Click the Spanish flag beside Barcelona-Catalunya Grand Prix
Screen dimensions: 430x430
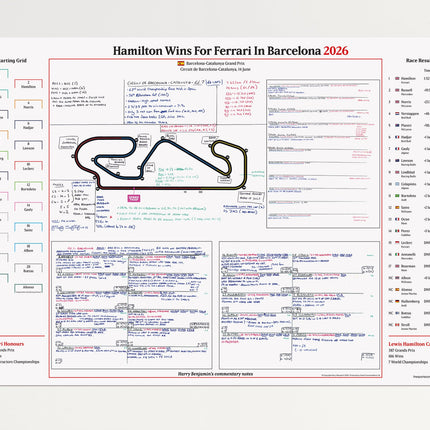click(181, 63)
